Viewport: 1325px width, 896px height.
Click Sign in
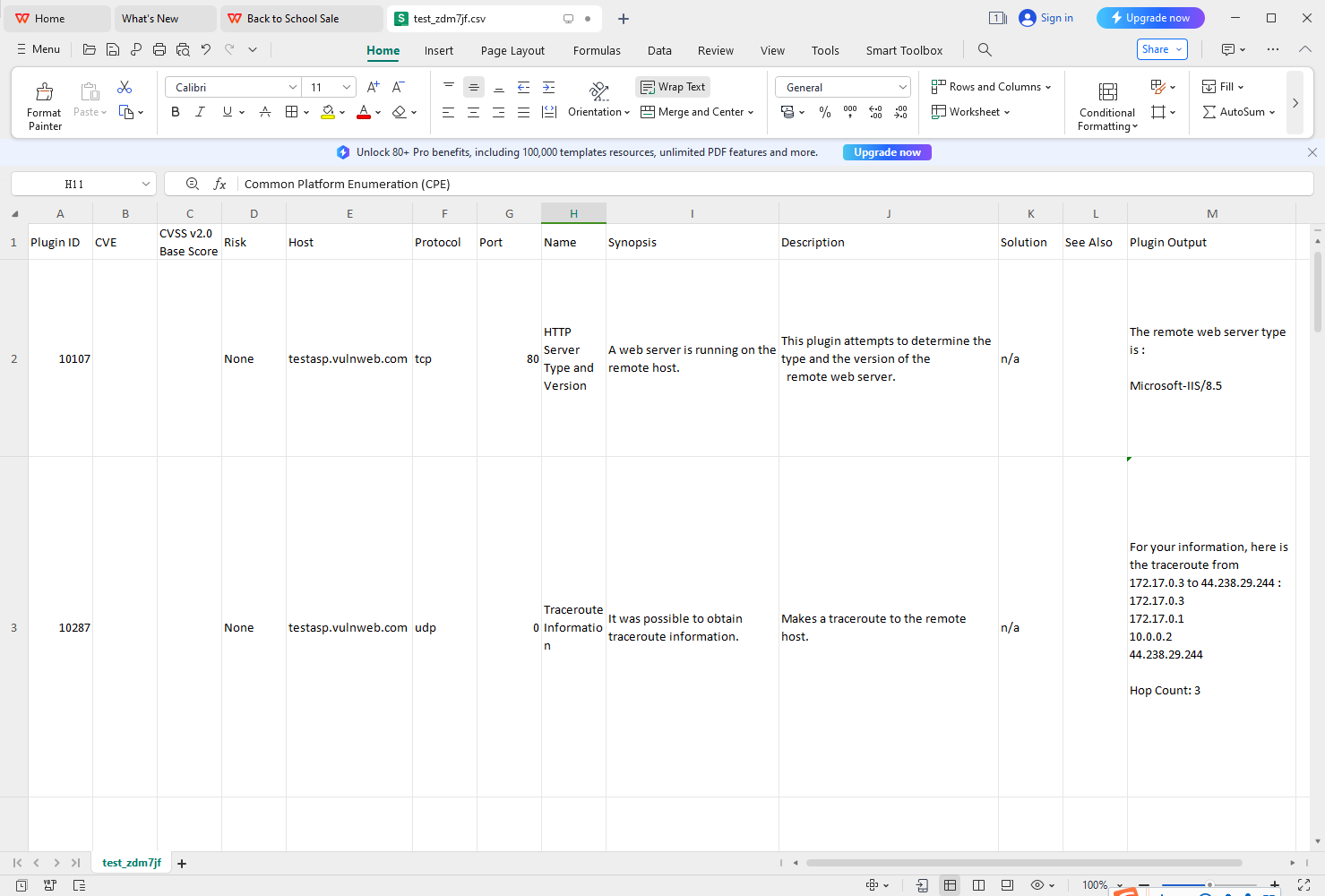click(1046, 18)
